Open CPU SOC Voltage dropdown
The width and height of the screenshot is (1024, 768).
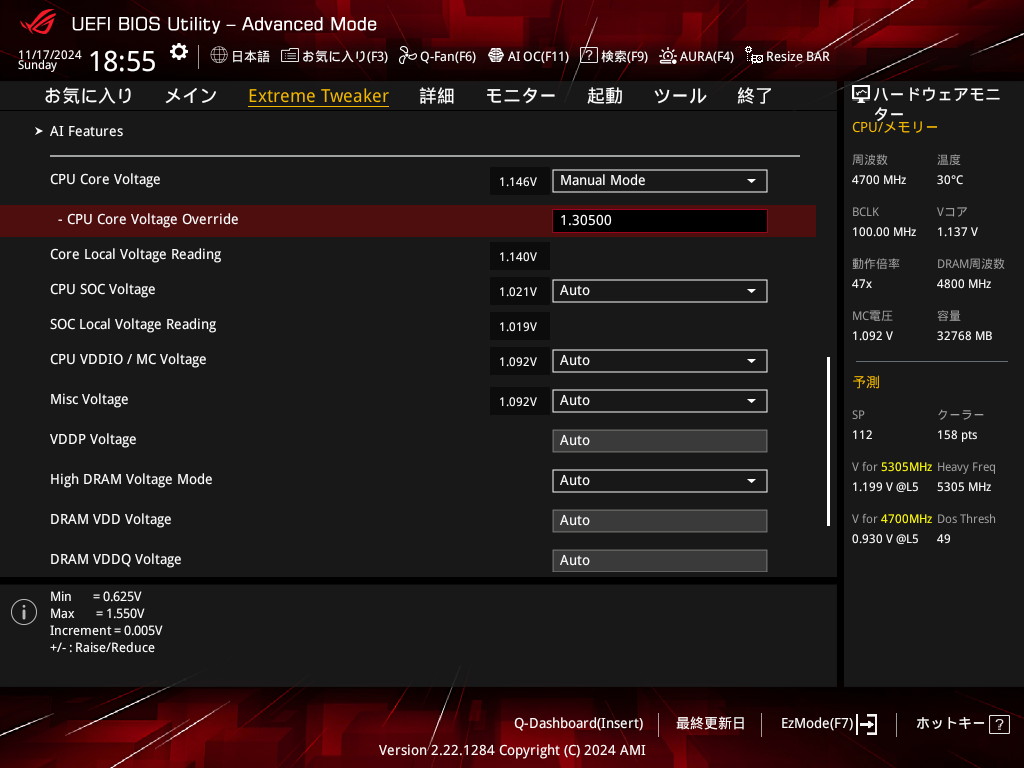coord(660,291)
